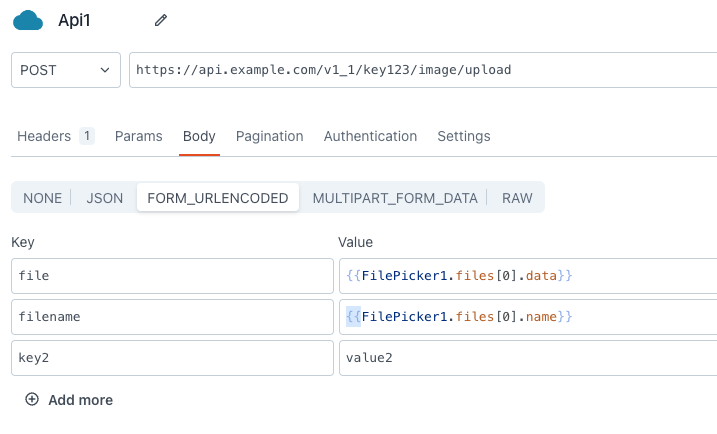The width and height of the screenshot is (717, 434).
Task: Open the Params tab
Action: pos(139,136)
